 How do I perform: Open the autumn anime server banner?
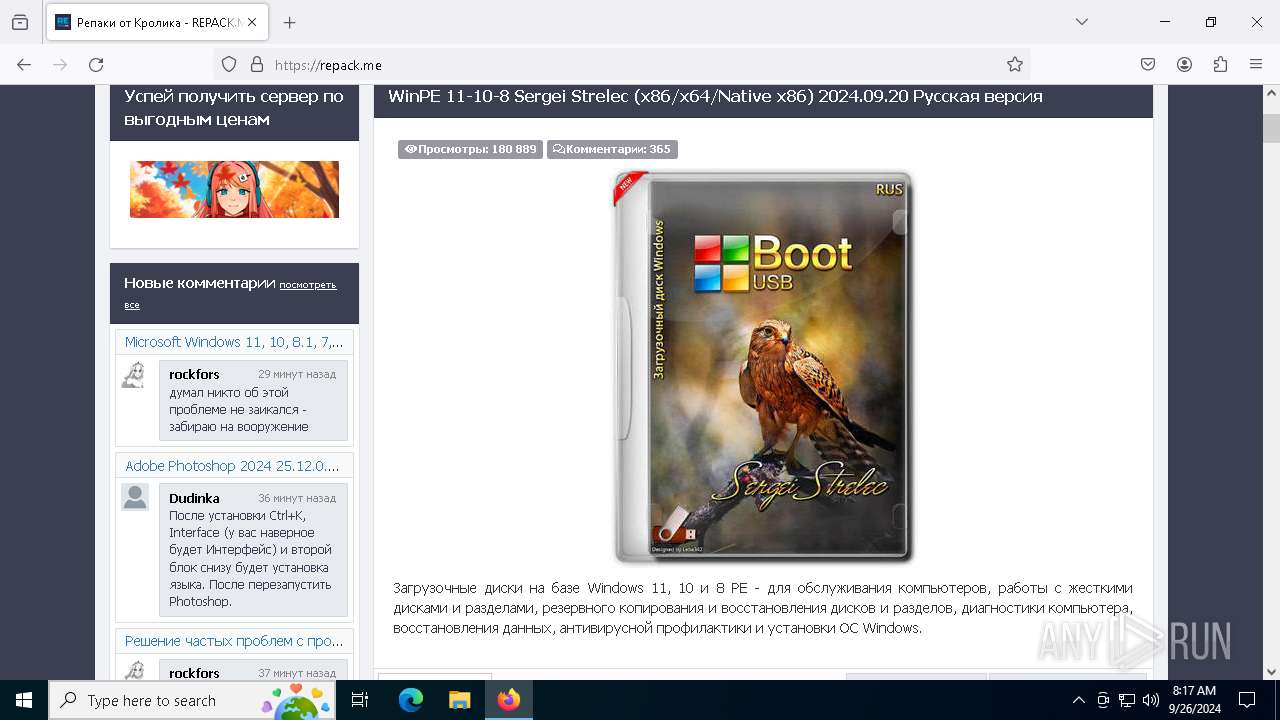pyautogui.click(x=234, y=189)
